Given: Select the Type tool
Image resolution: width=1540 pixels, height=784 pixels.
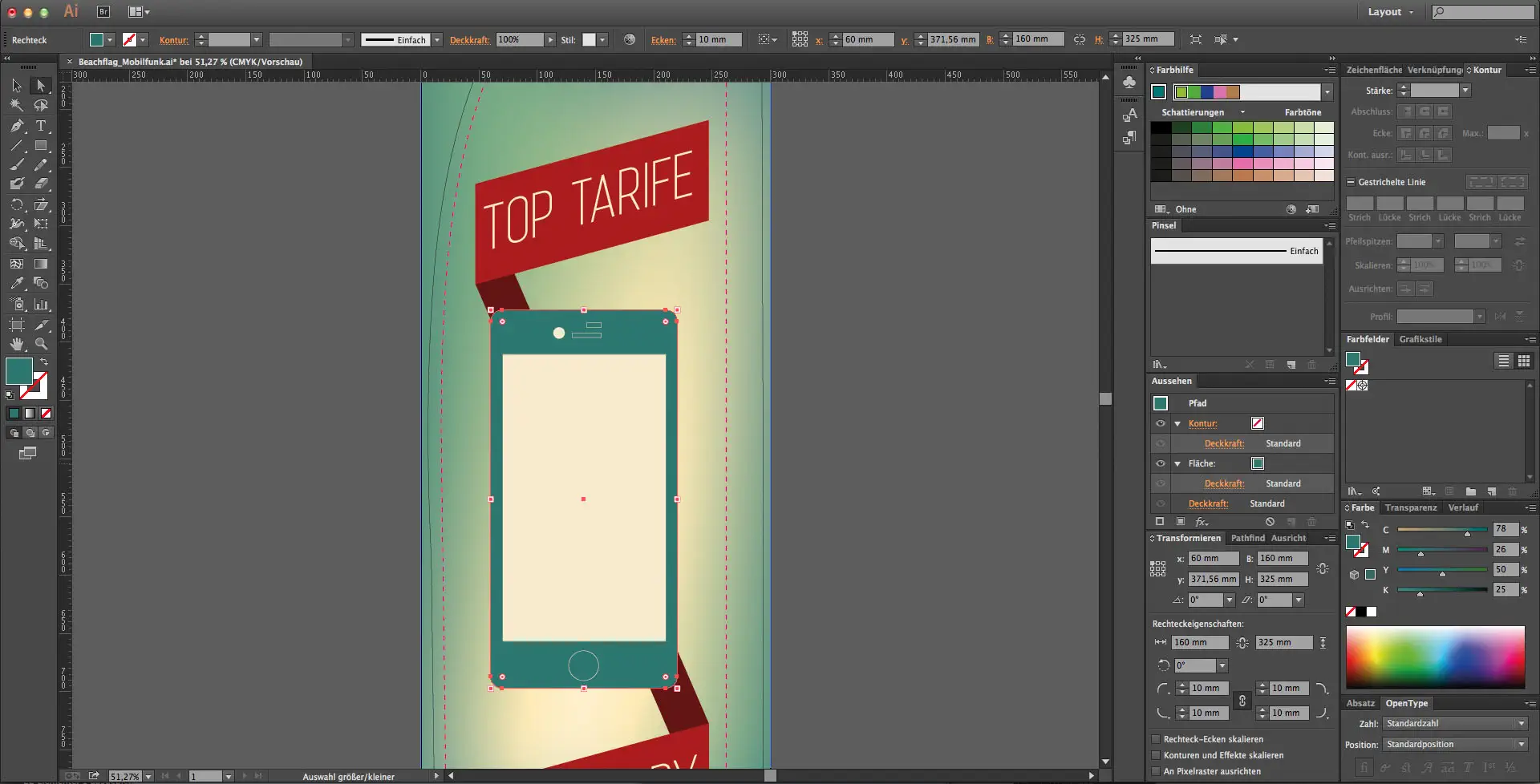Looking at the screenshot, I should click(41, 126).
